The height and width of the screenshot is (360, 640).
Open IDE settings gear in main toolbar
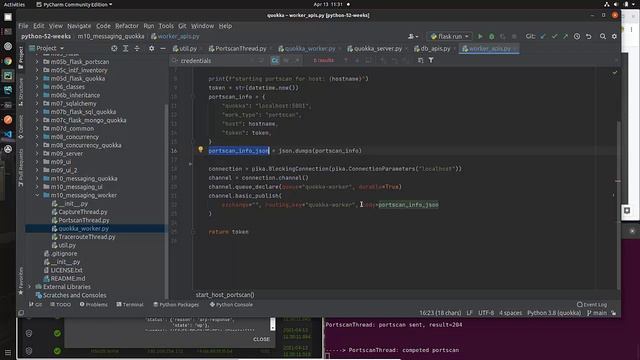pos(614,36)
